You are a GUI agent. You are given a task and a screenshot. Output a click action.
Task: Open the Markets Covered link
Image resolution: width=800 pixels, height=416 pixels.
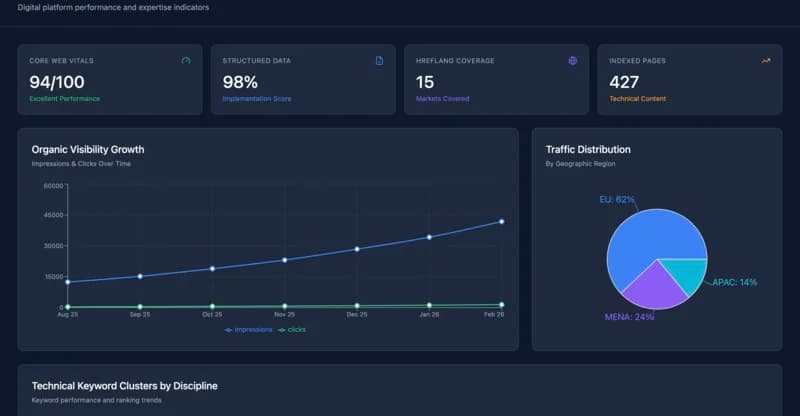click(x=443, y=99)
